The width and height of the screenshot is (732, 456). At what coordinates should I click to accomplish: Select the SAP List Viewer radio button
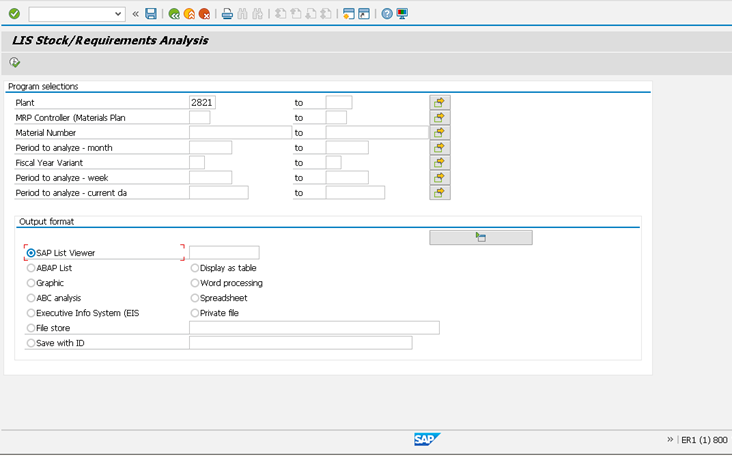click(31, 253)
